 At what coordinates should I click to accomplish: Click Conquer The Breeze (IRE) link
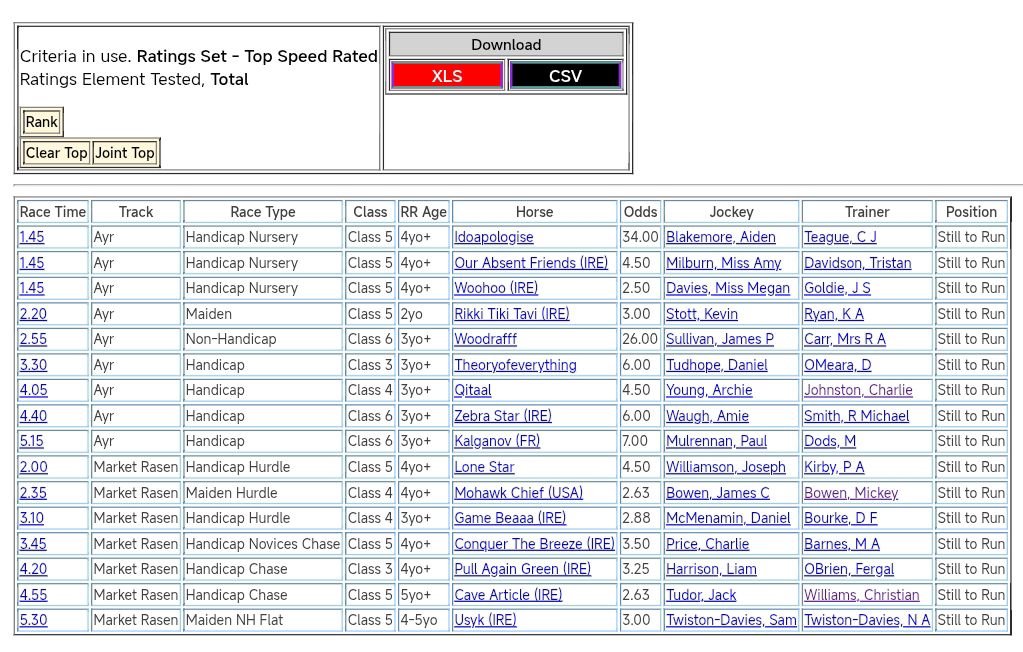tap(534, 544)
